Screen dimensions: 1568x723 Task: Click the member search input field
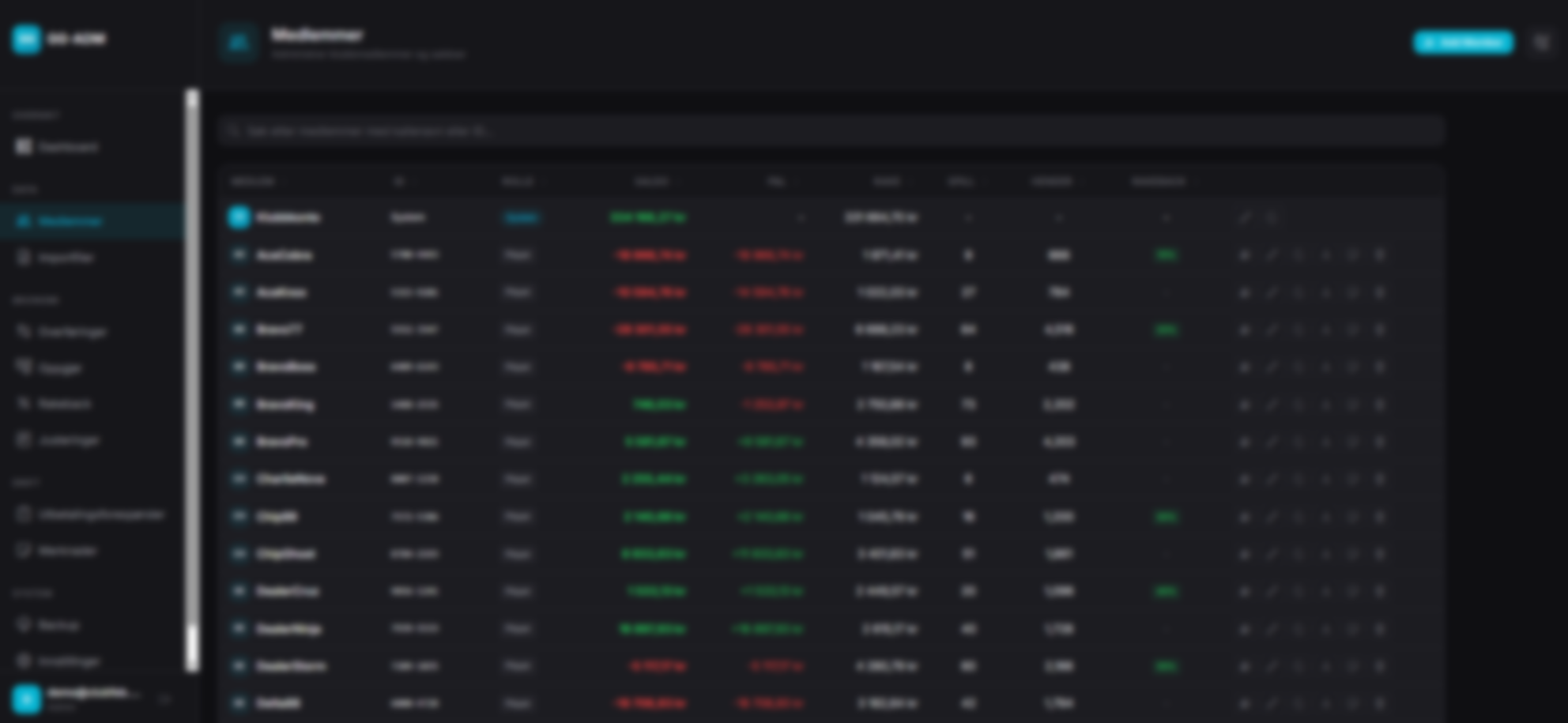[x=830, y=131]
